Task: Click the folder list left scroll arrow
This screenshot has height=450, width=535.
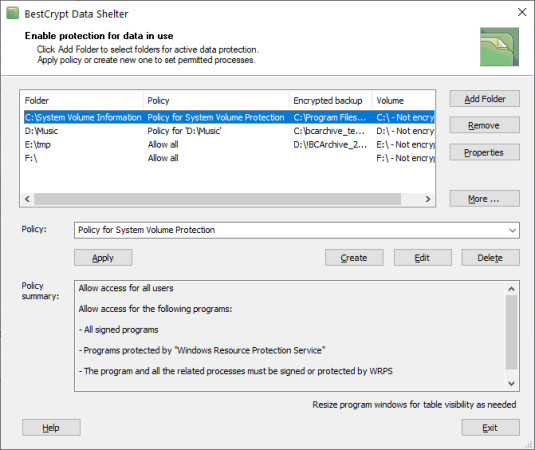Action: pos(28,199)
